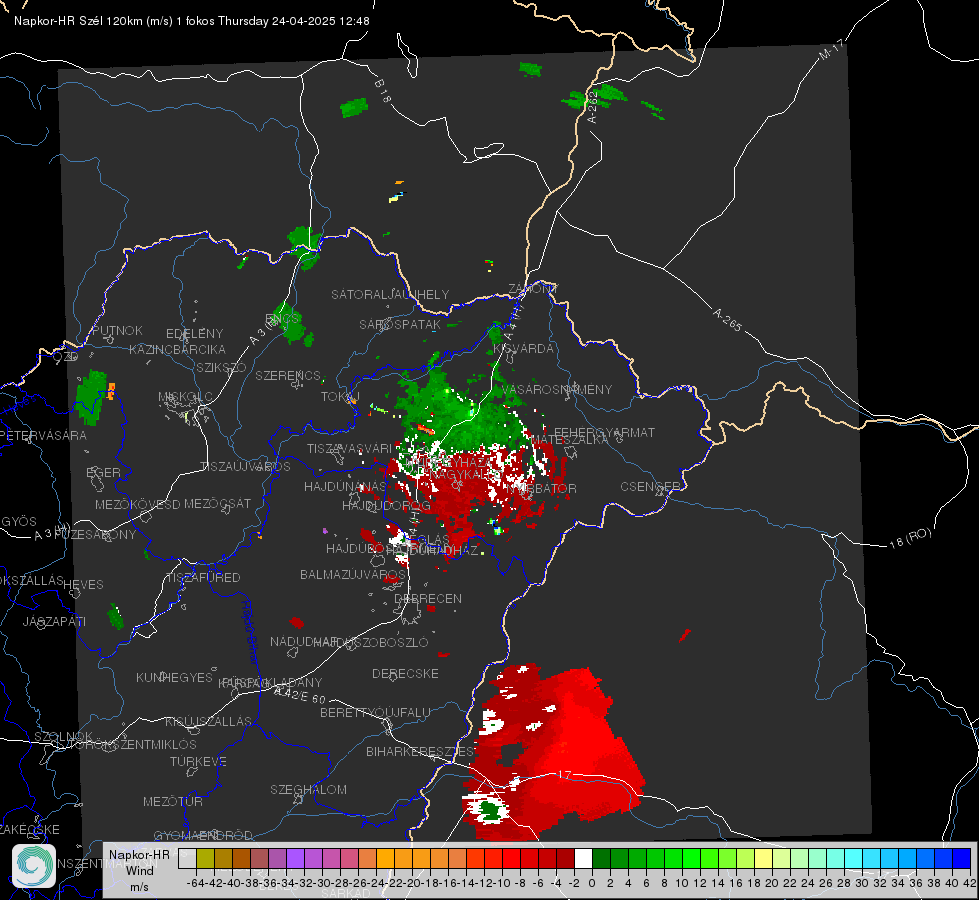
Task: Click the FEHÉRGYARMAT town label
Action: coord(604,432)
